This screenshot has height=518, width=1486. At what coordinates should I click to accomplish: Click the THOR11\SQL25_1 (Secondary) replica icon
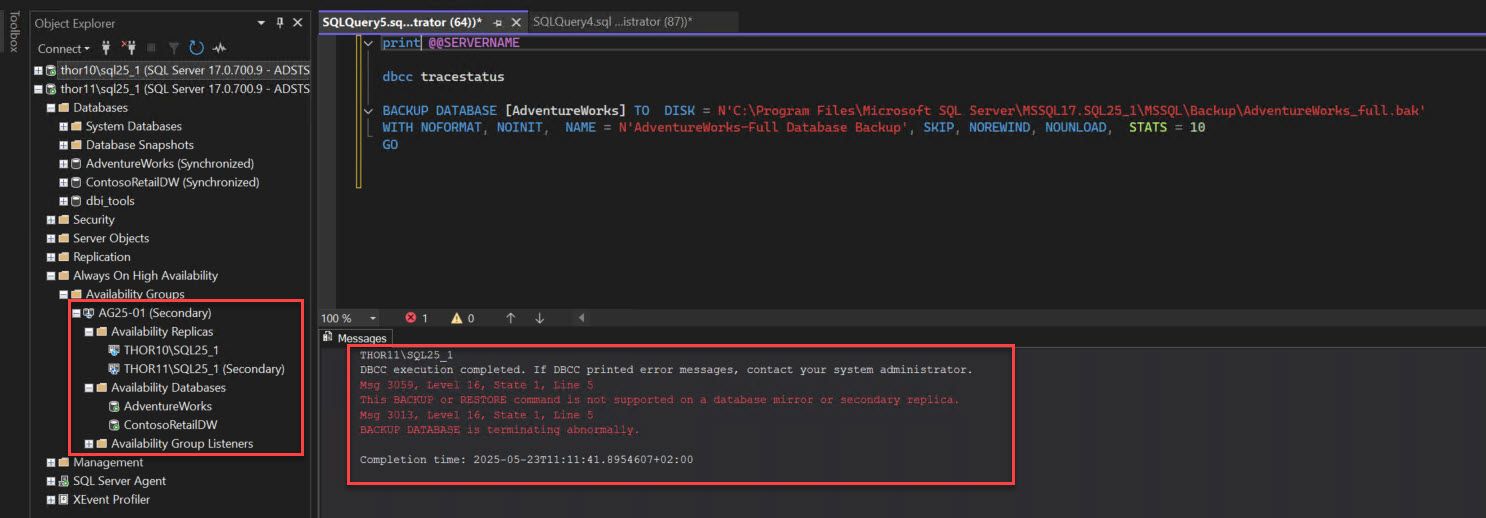(x=114, y=369)
